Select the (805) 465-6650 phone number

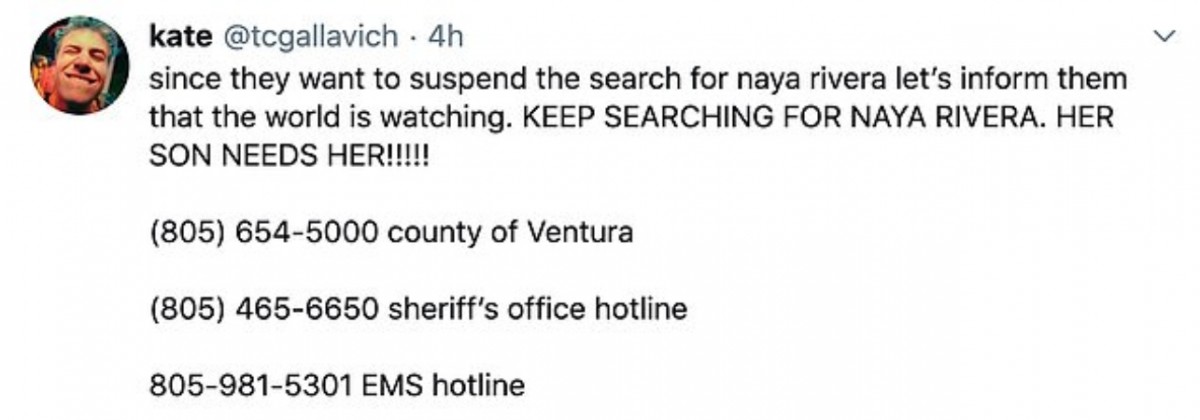click(264, 309)
